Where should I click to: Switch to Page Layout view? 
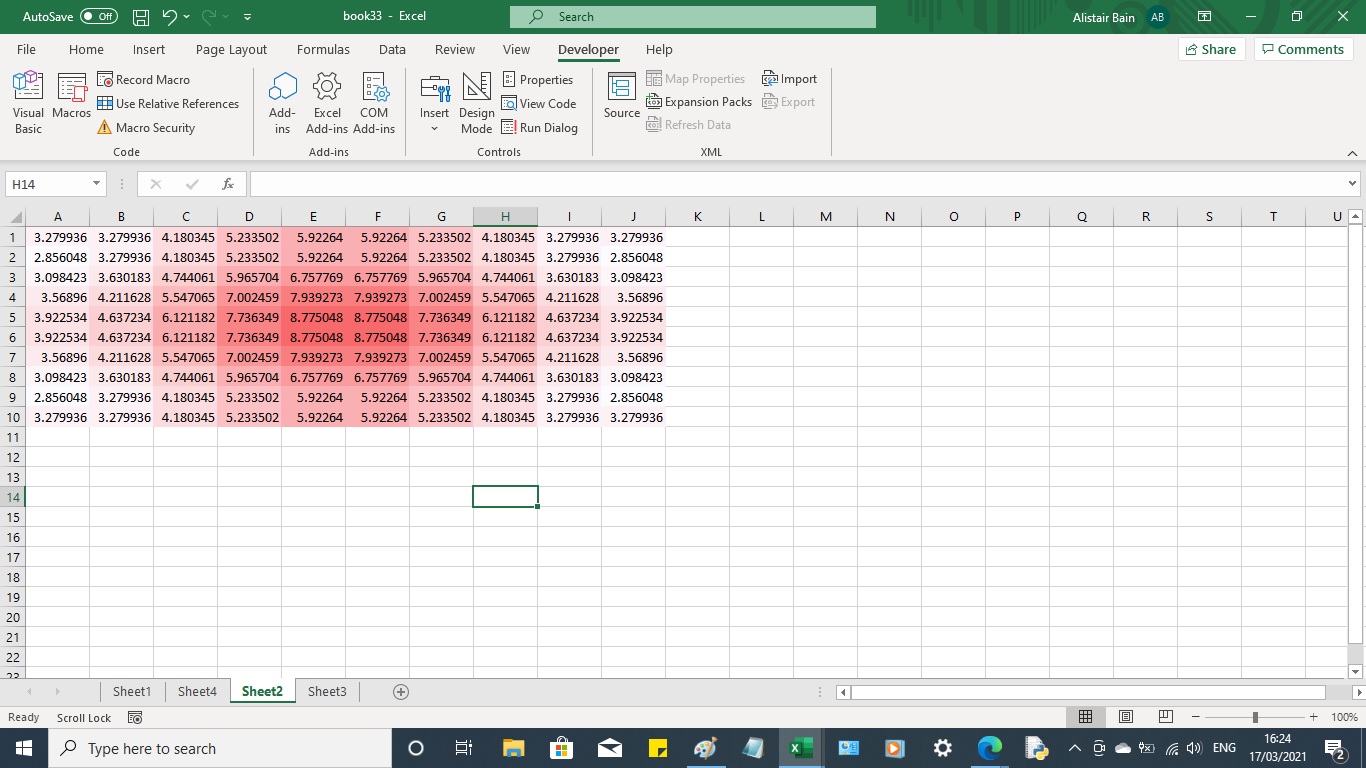click(x=1125, y=717)
